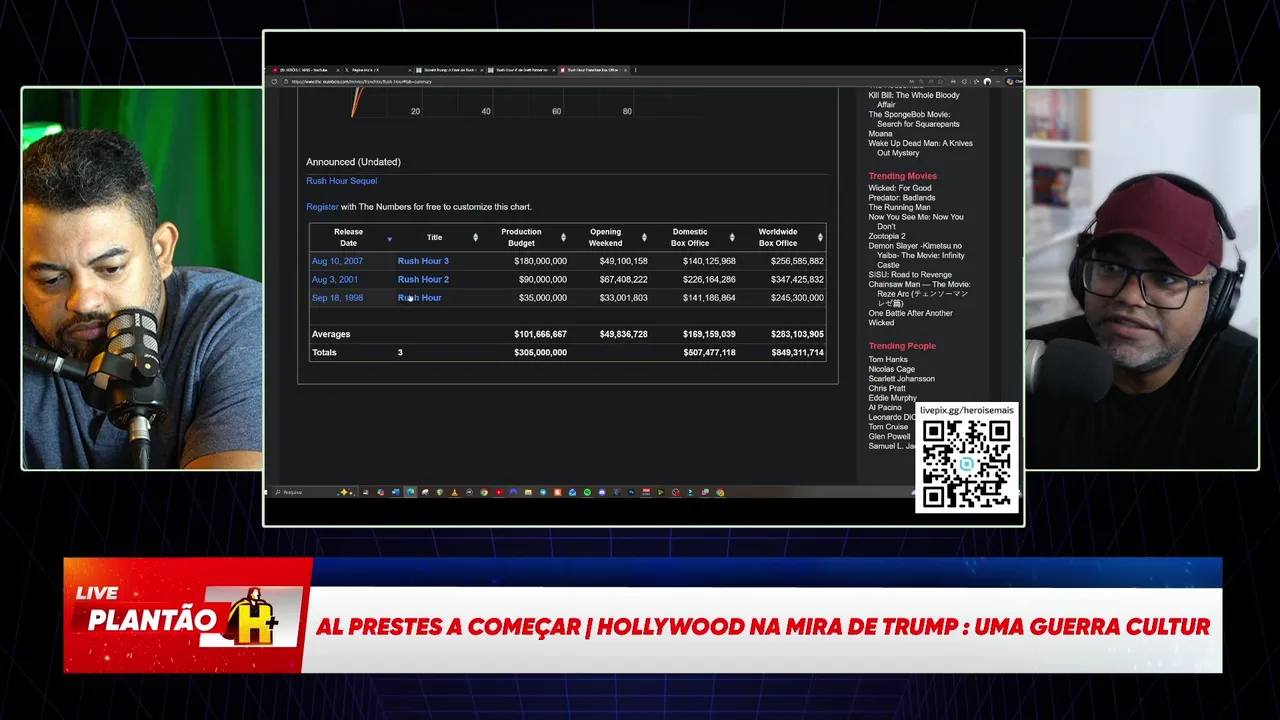Click the Trending People heading
1280x720 pixels.
tap(902, 346)
